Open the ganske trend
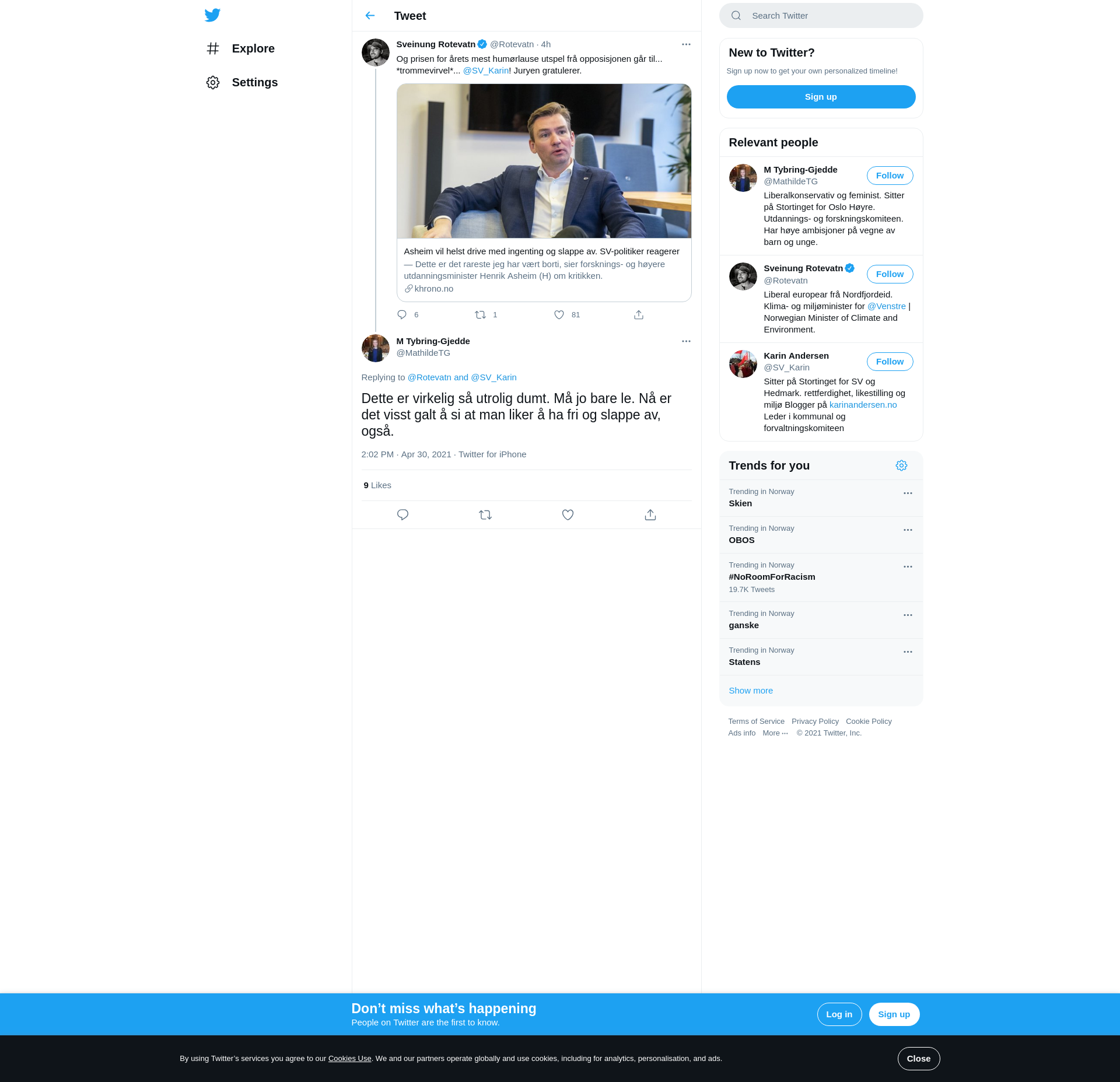Screen dimensions: 1120x1082 (821, 620)
